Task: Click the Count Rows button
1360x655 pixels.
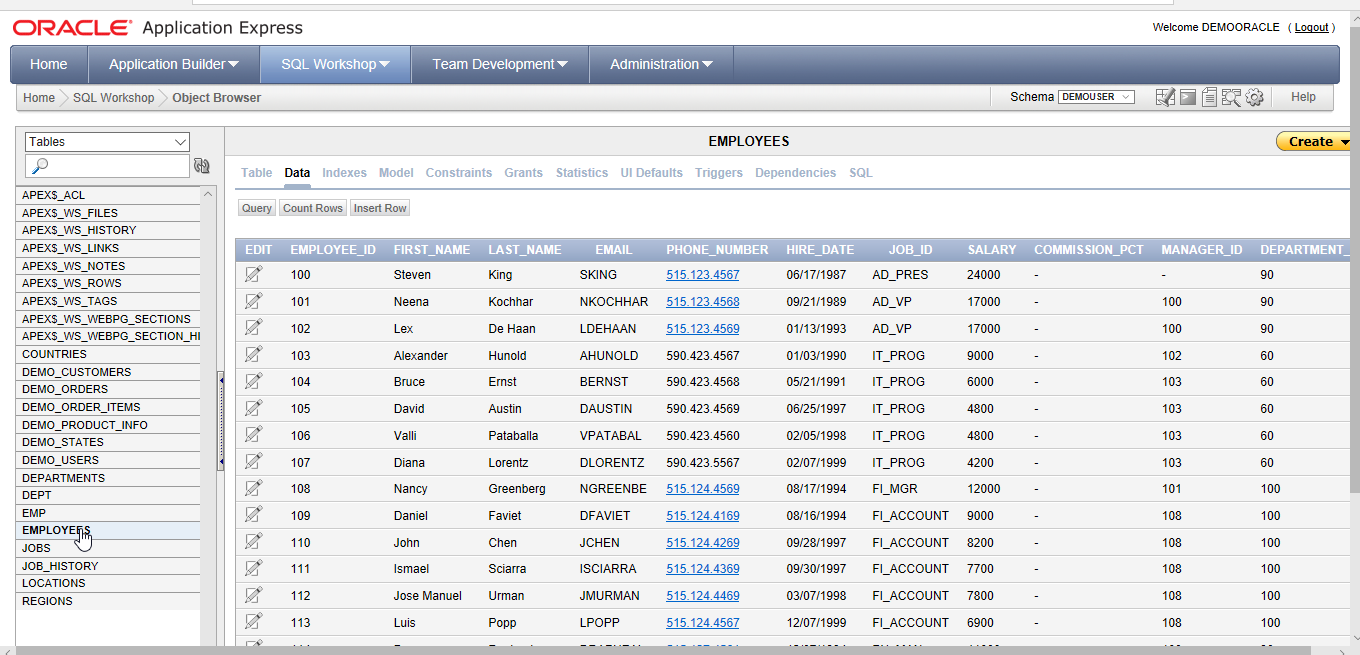Action: (313, 208)
